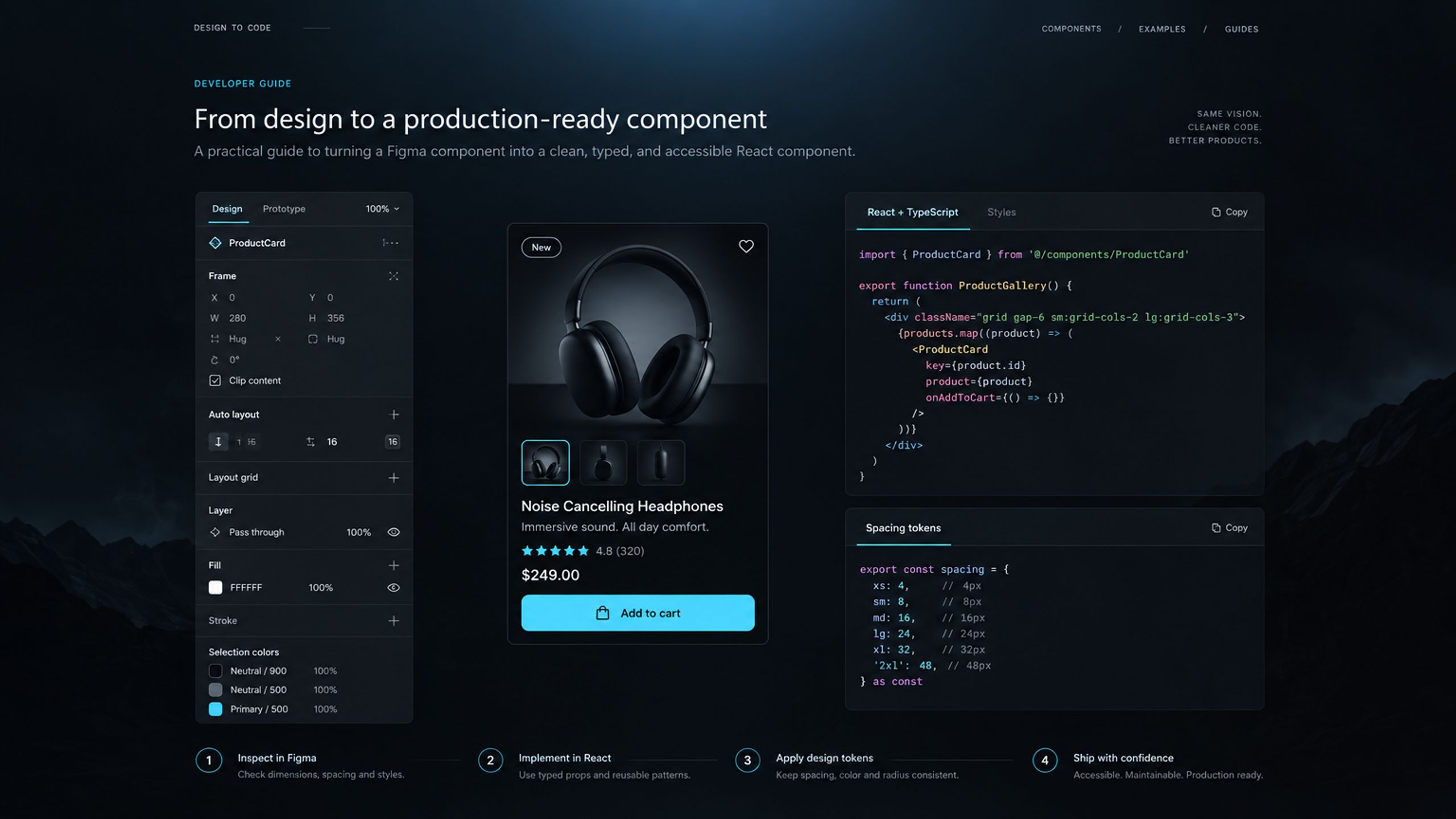1456x819 pixels.
Task: Add a new Stroke
Action: pos(394,621)
